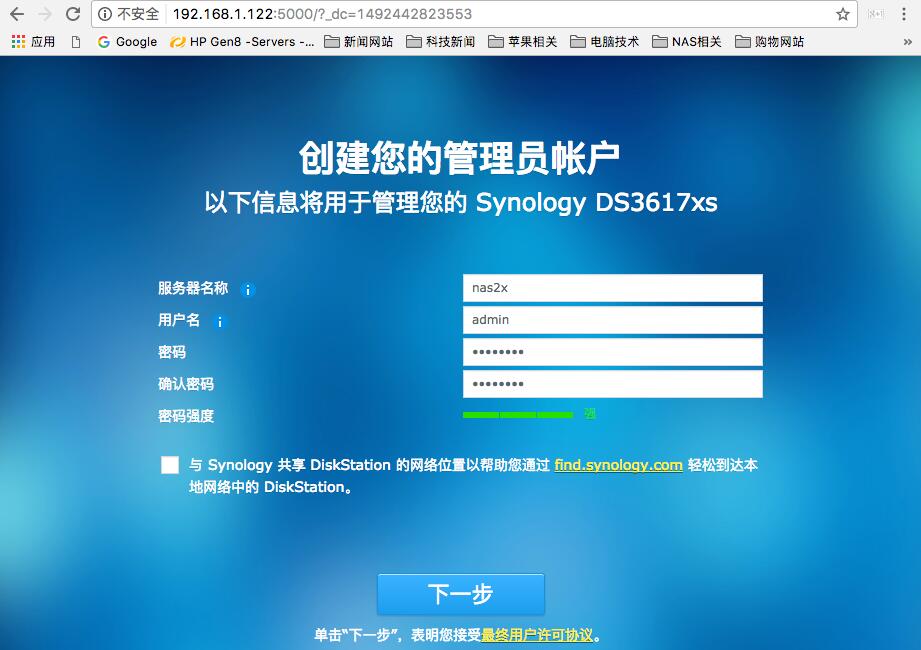
Task: Open the 最终用户许可协议 agreement link
Action: pyautogui.click(x=538, y=635)
